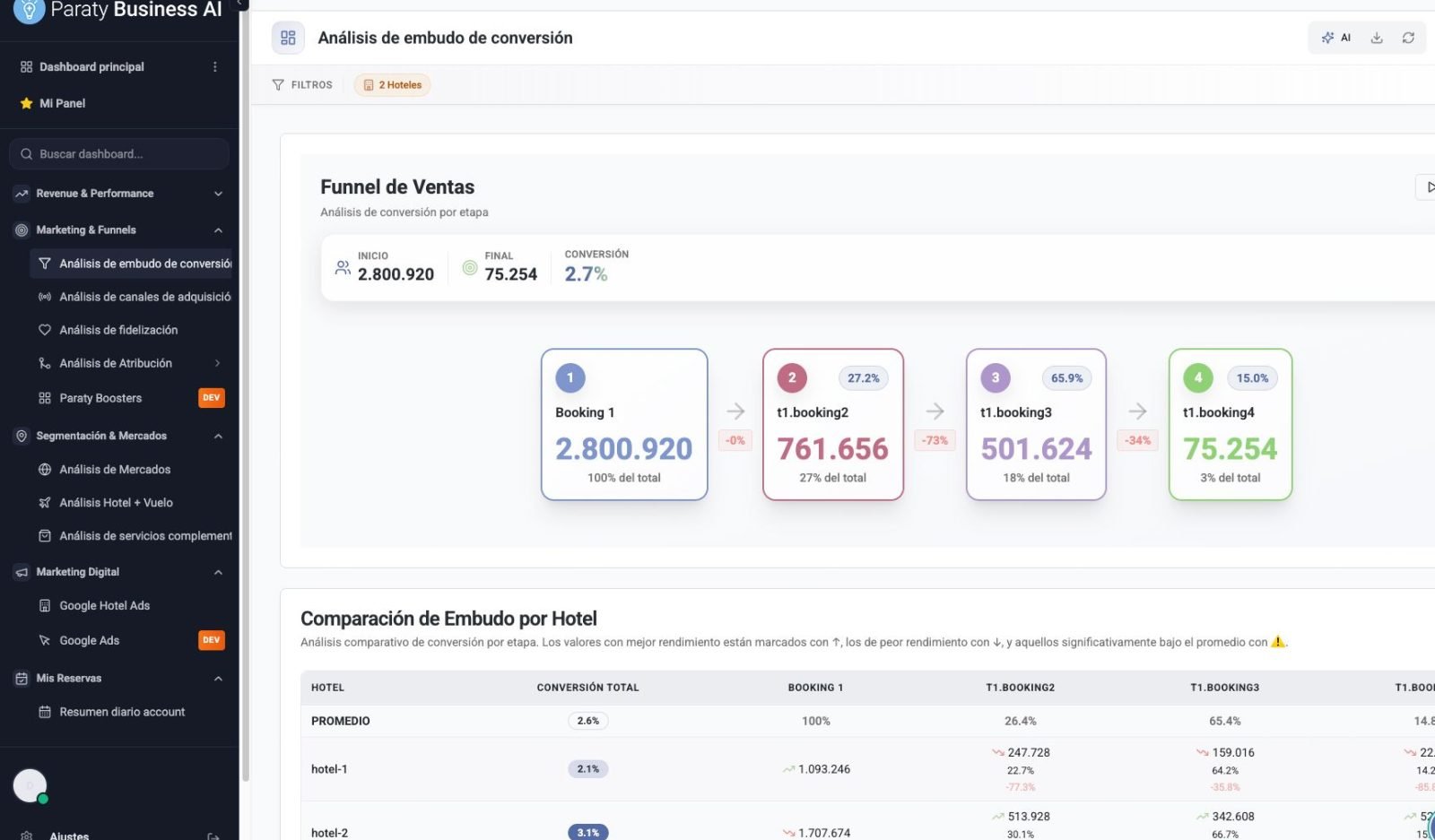1435x840 pixels.
Task: Collapse the Marketing Digital section
Action: [x=218, y=572]
